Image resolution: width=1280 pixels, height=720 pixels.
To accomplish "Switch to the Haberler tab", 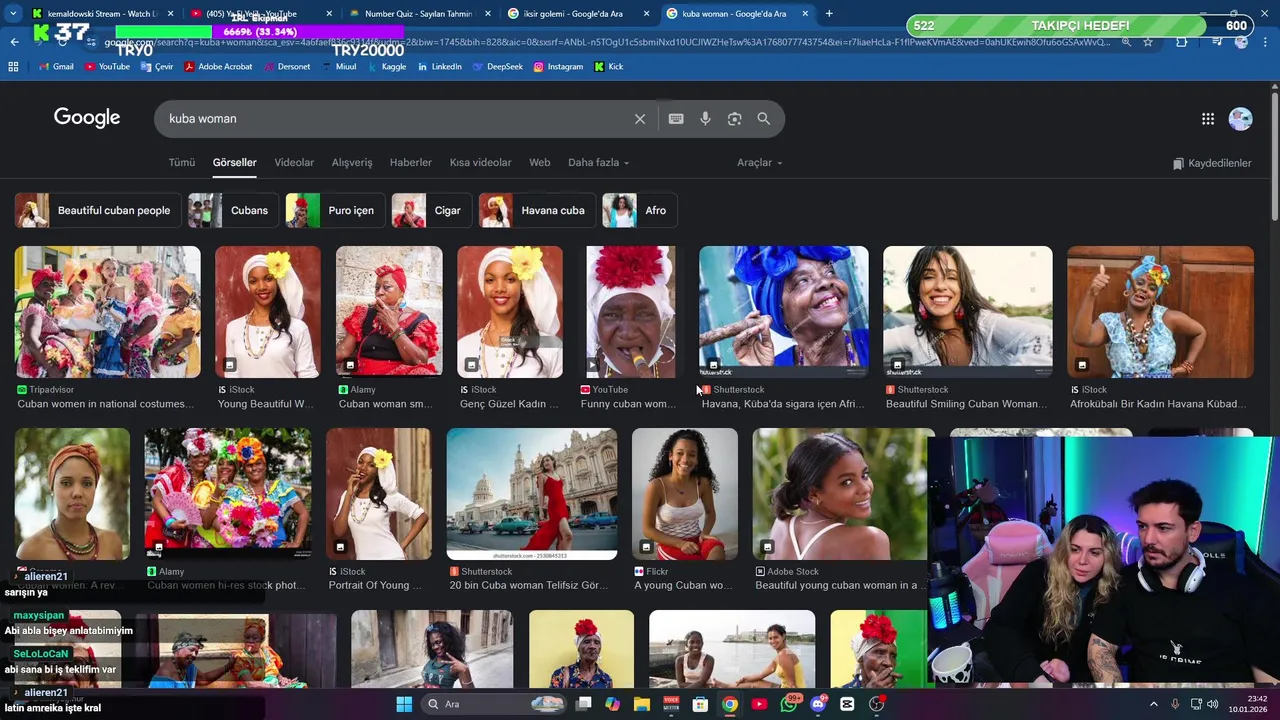I will [411, 162].
